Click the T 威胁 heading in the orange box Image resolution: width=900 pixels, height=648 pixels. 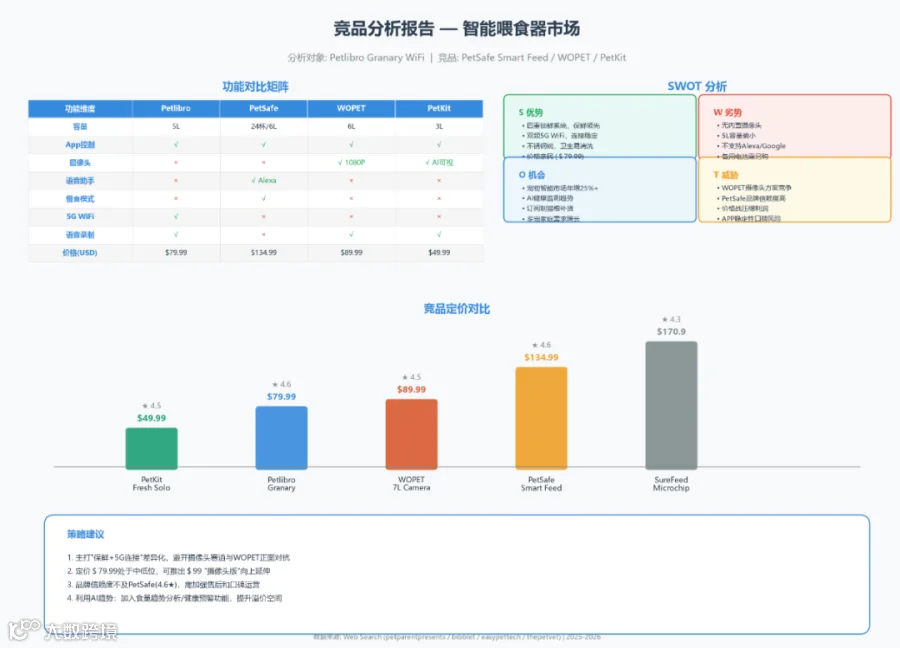coord(726,174)
